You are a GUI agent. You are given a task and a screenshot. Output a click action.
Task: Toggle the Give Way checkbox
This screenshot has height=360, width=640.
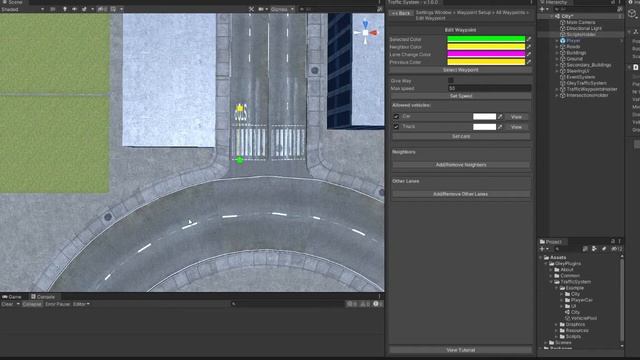pos(451,81)
